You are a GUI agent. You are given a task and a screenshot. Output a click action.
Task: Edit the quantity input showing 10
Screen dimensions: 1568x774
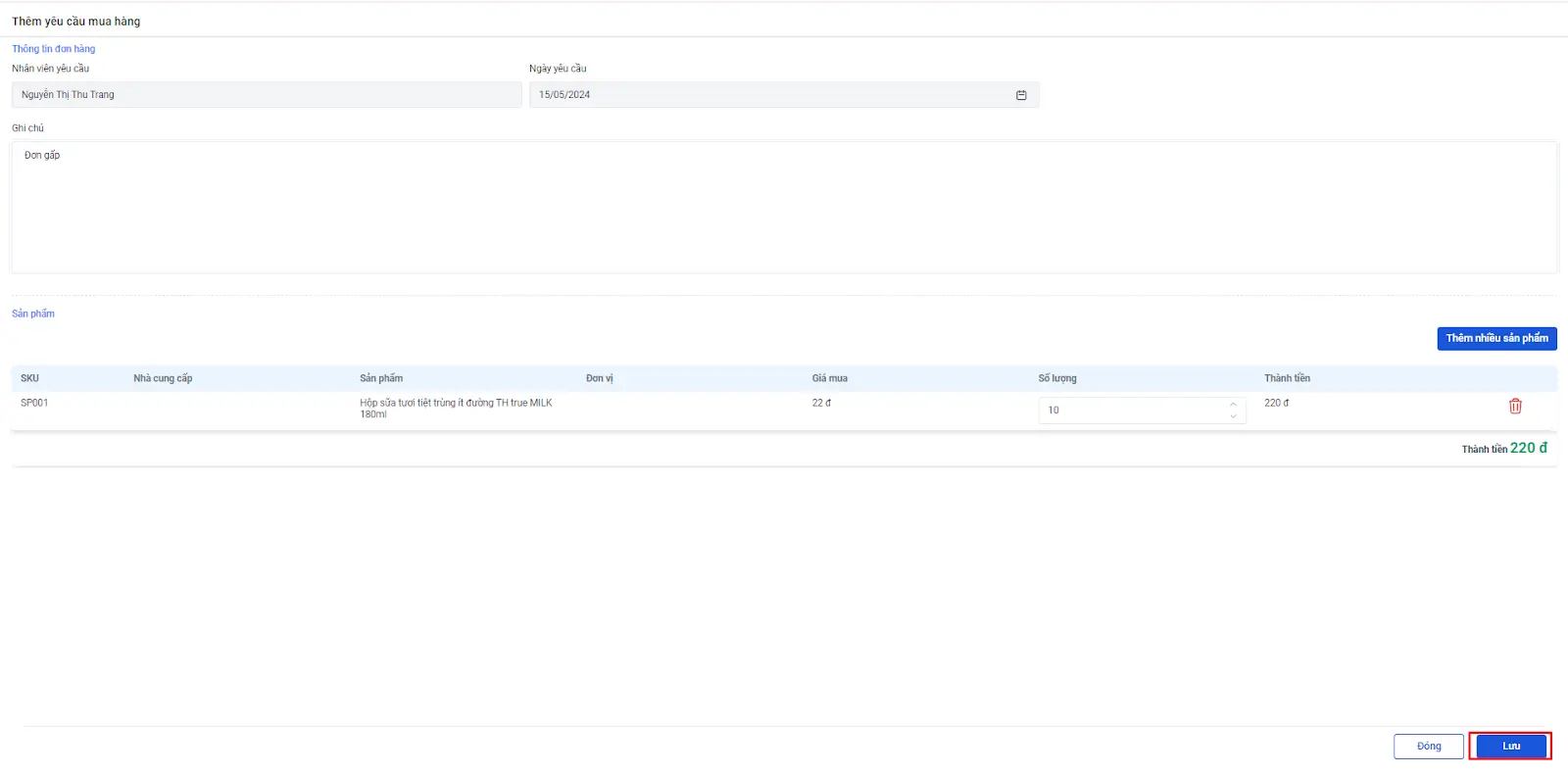click(x=1142, y=411)
